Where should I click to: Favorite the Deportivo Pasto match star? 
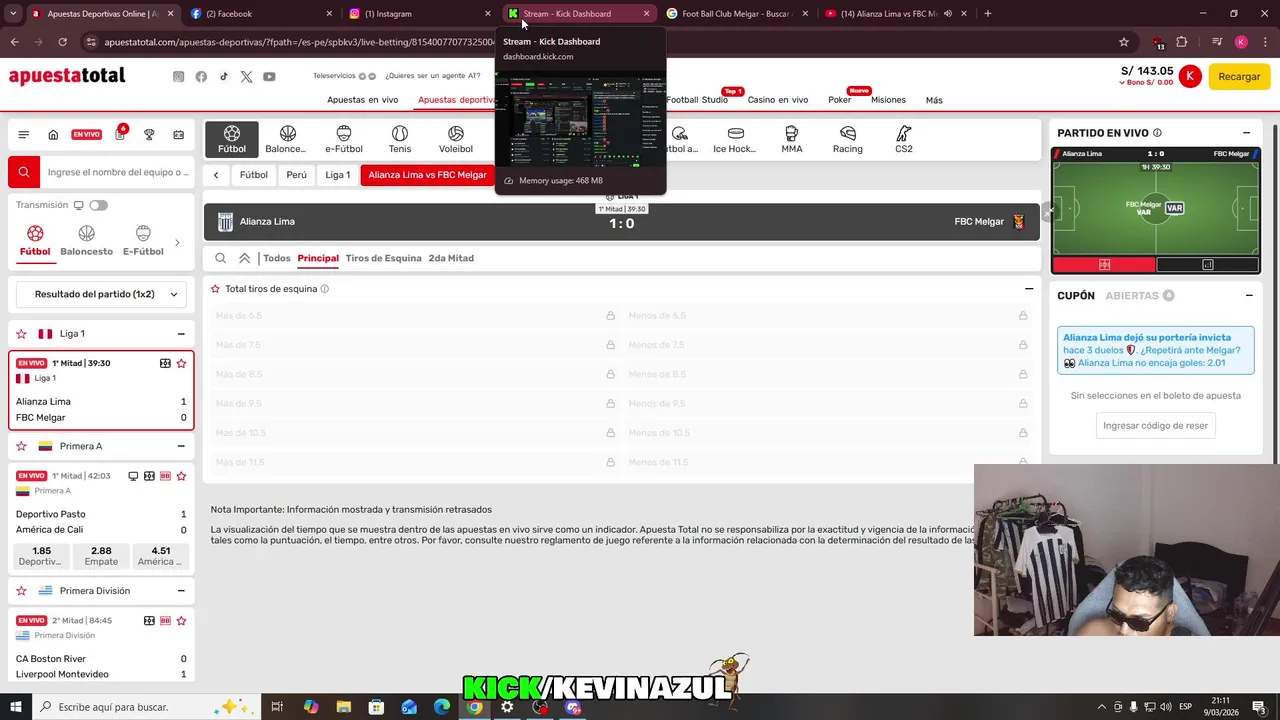tap(181, 476)
